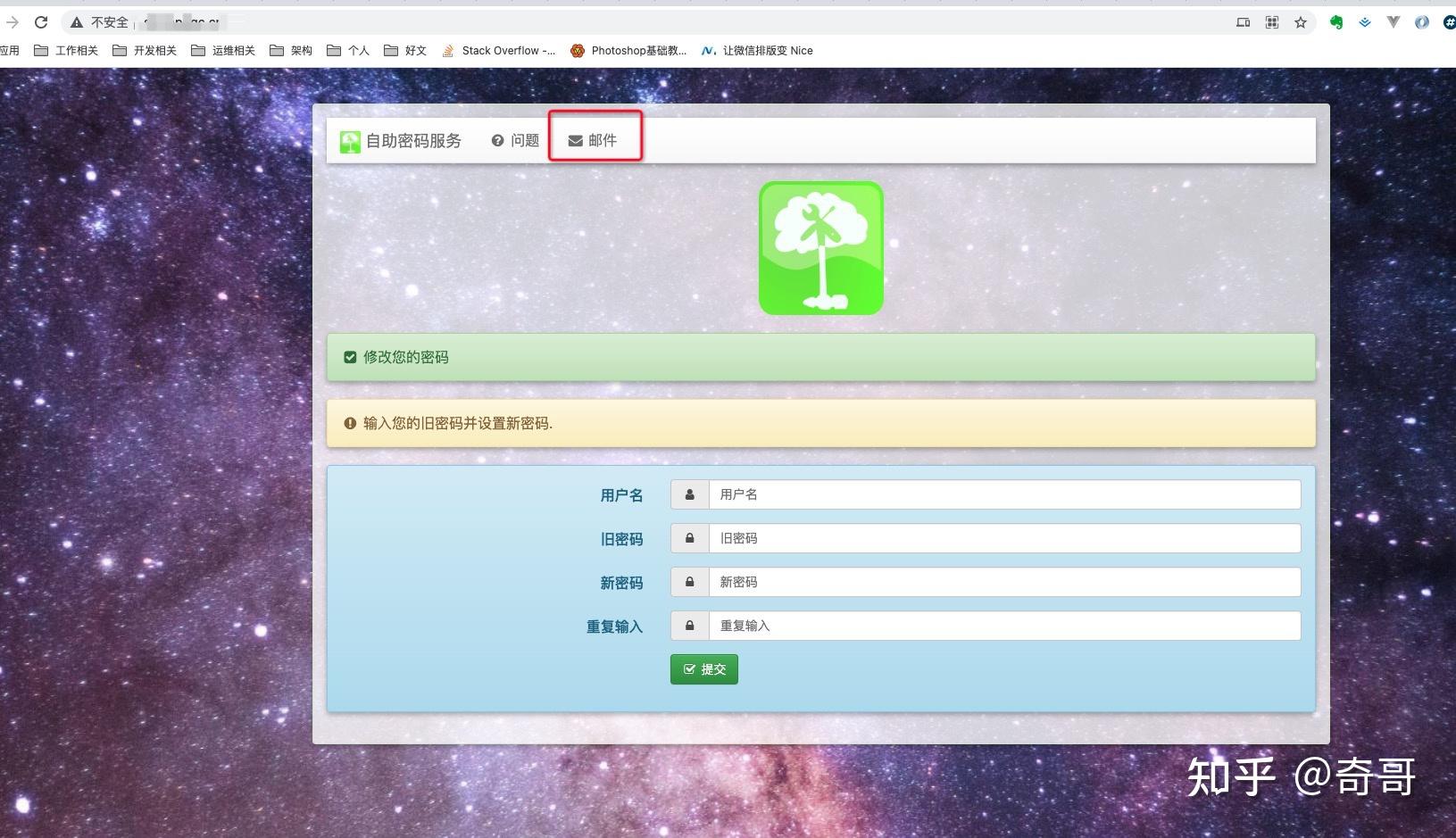Image resolution: width=1456 pixels, height=838 pixels.
Task: Submit the form via 提交 button
Action: 703,668
